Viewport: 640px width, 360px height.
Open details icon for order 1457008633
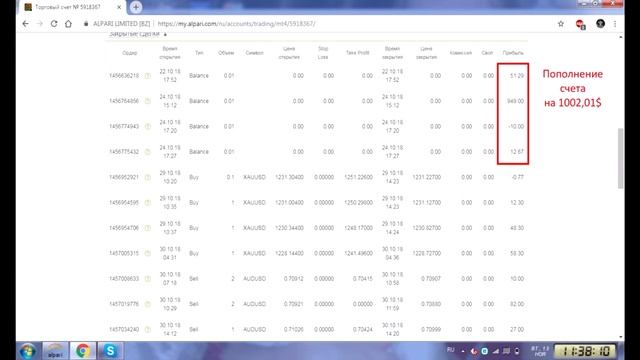[148, 279]
